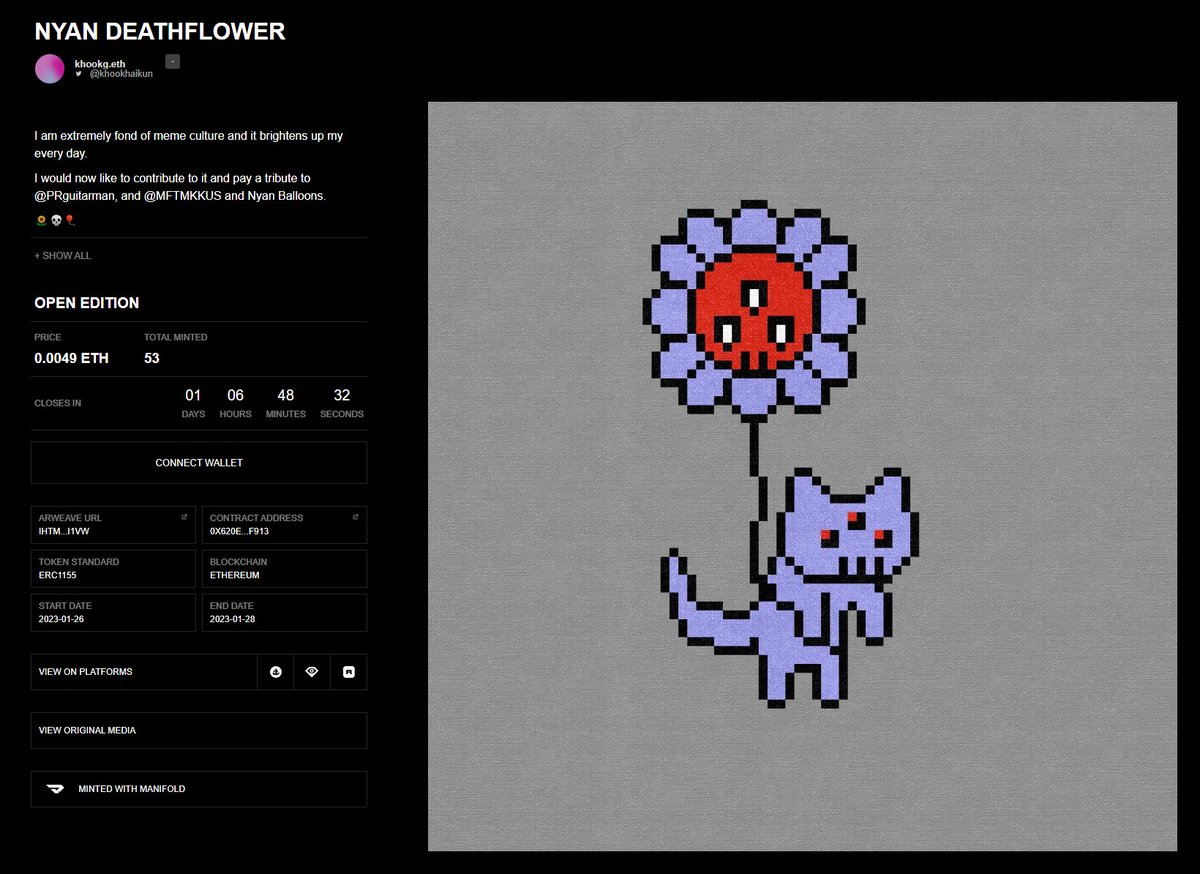This screenshot has height=874, width=1200.
Task: Click the ETHEREUM blockchain value
Action: tap(235, 575)
